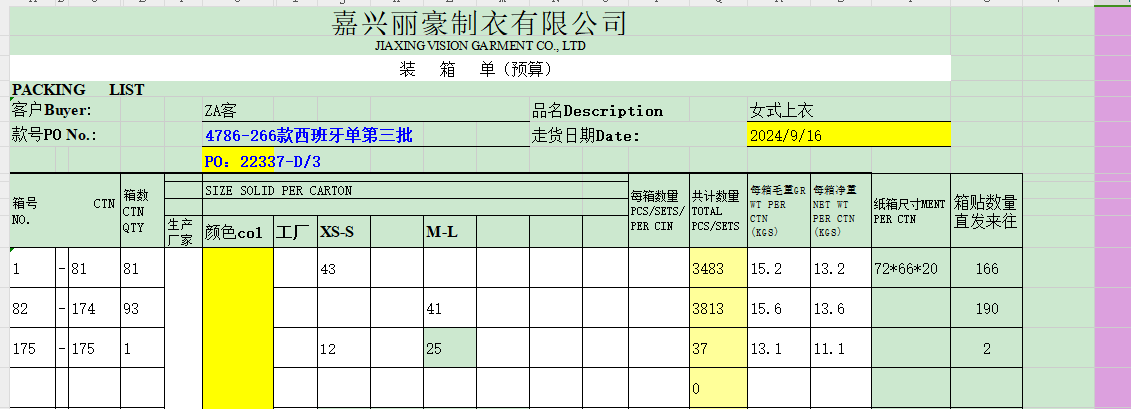Click the JIAXING VISION GARMENT CO., LTD cell
Viewport: 1131px width, 409px height.
[479, 46]
